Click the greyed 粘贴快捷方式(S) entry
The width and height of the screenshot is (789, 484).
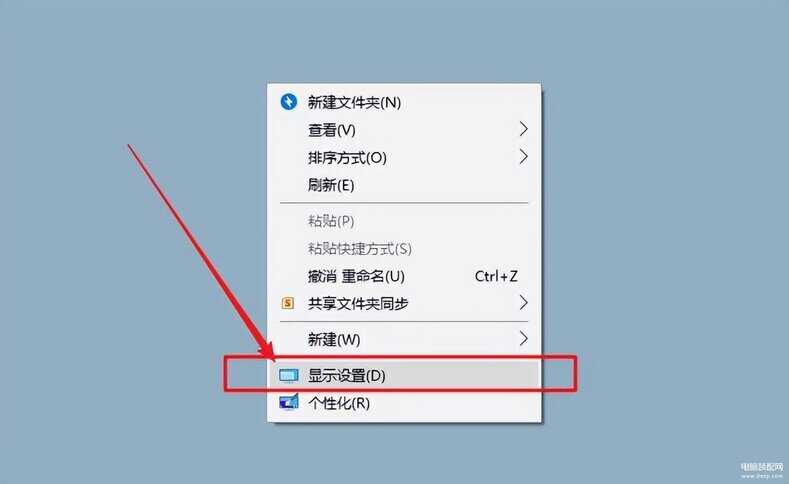tap(405, 249)
